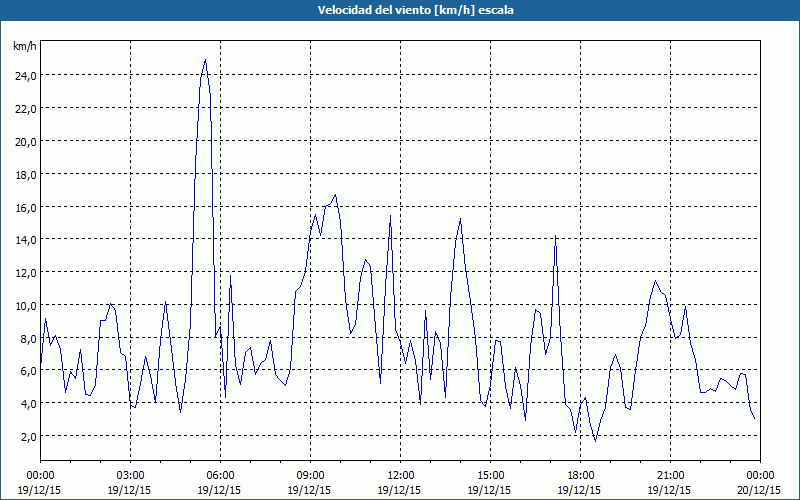Pick the 16,0 tick label

pyautogui.click(x=26, y=208)
